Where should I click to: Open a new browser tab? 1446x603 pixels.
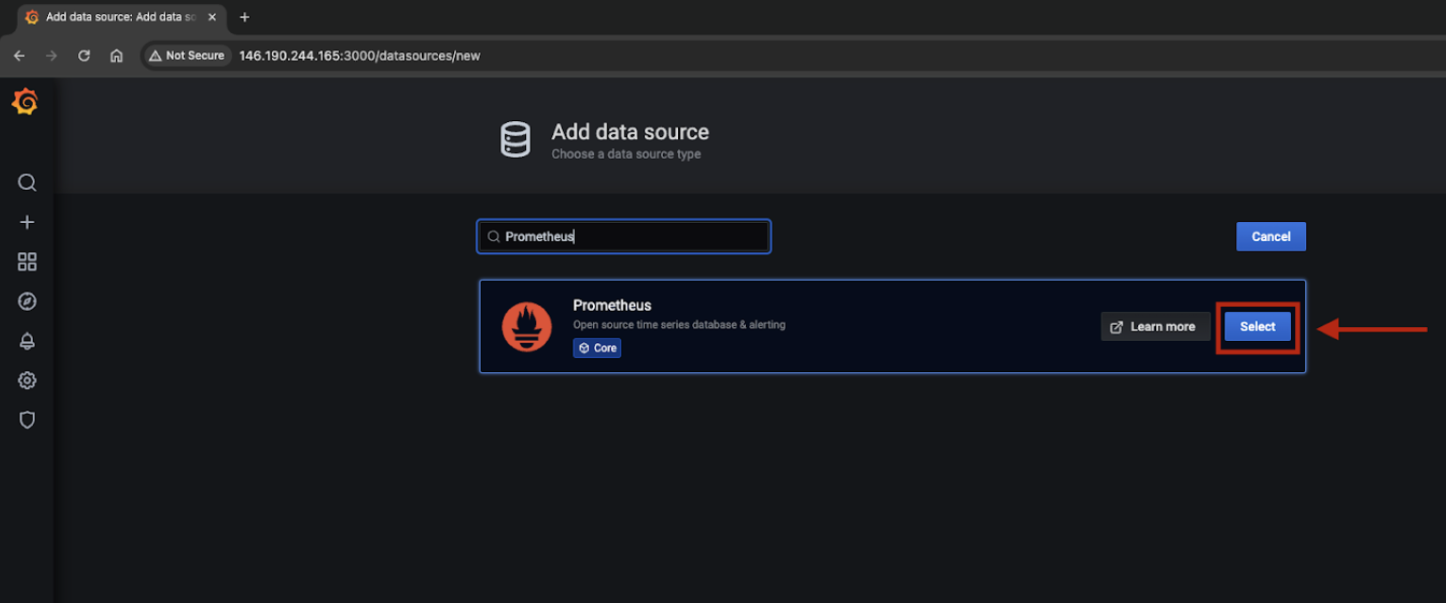tap(245, 17)
